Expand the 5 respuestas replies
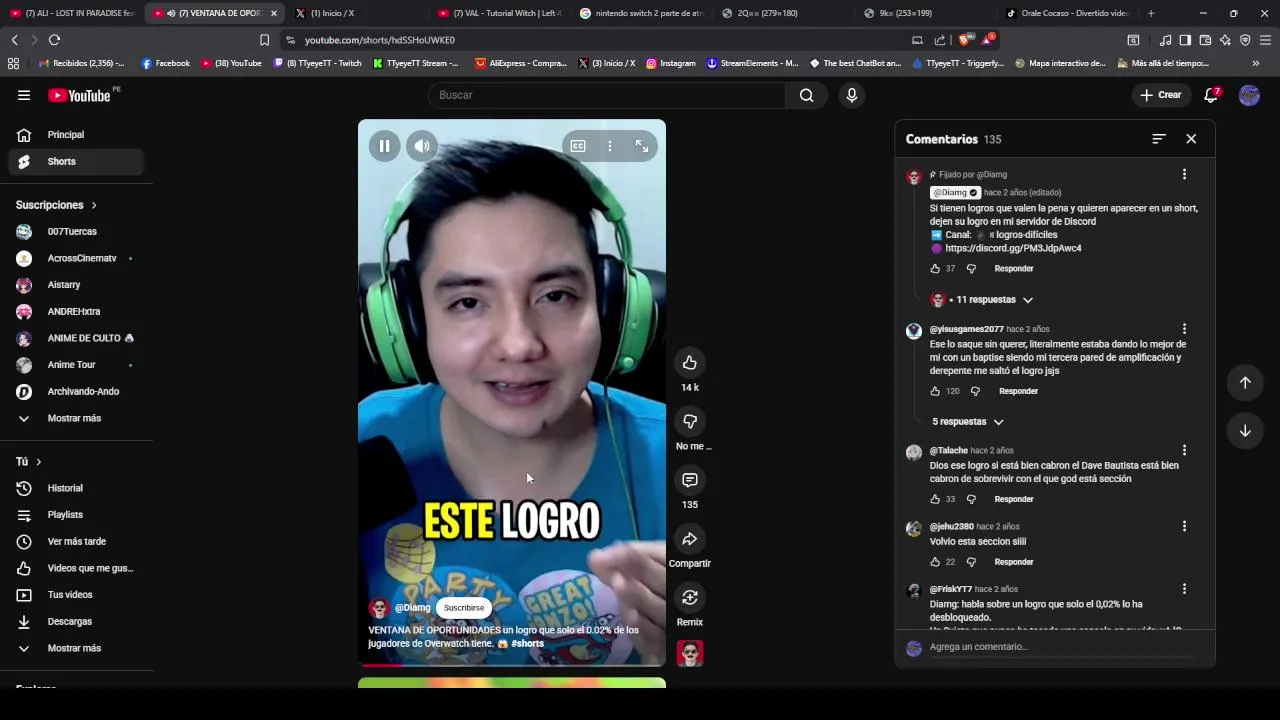The width and height of the screenshot is (1280, 720). tap(967, 422)
